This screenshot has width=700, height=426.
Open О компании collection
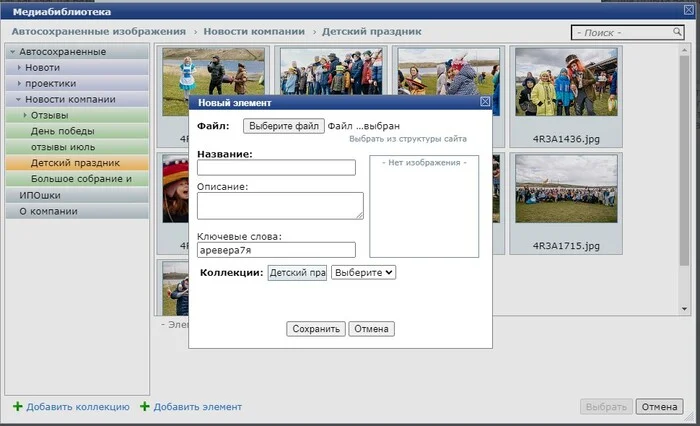click(x=77, y=211)
